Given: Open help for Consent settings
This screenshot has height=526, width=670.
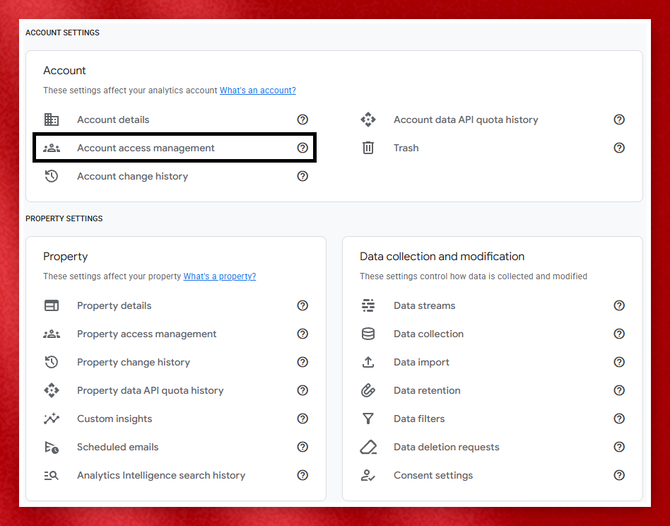Looking at the screenshot, I should 619,475.
